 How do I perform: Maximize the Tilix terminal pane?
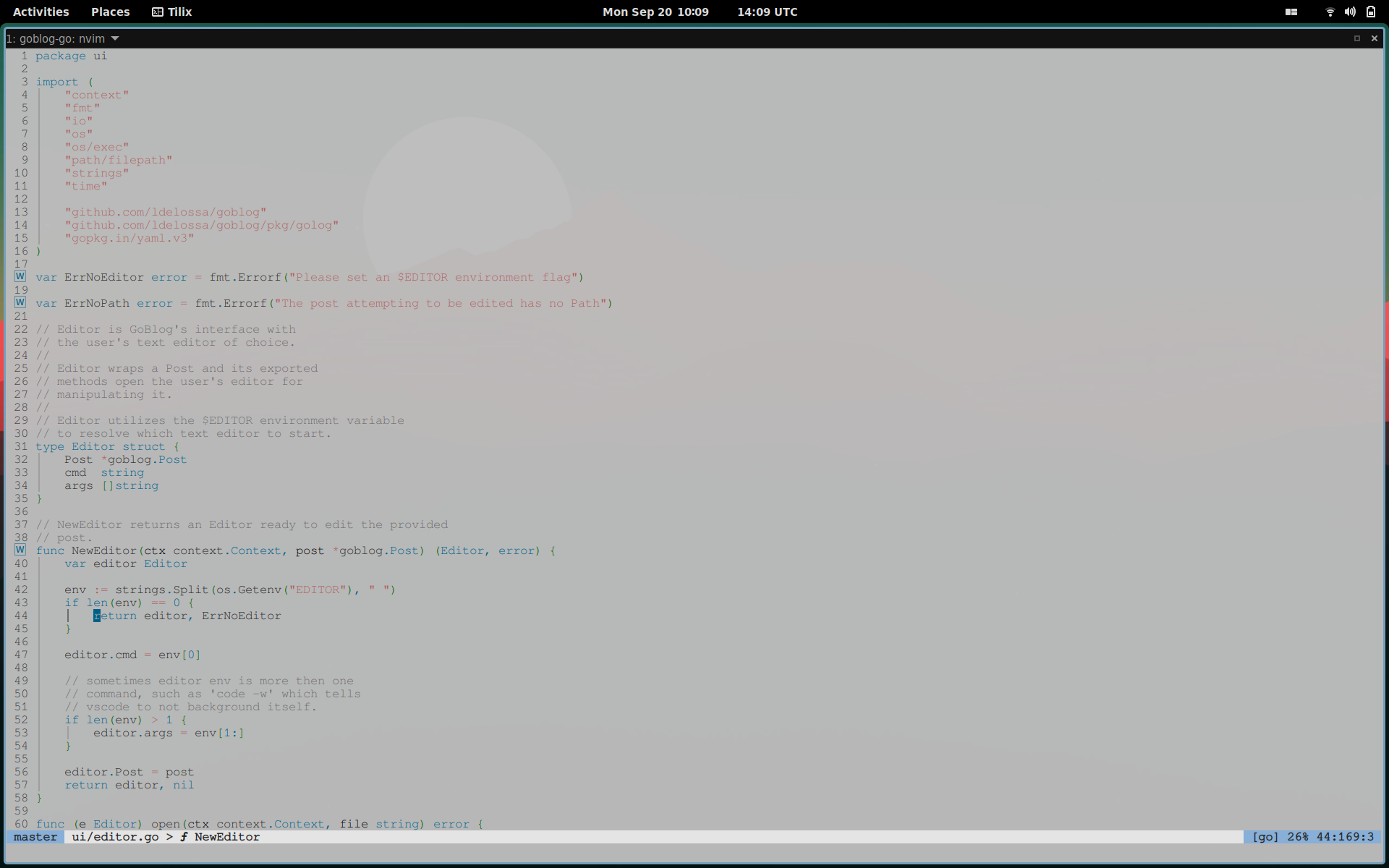(x=1357, y=38)
